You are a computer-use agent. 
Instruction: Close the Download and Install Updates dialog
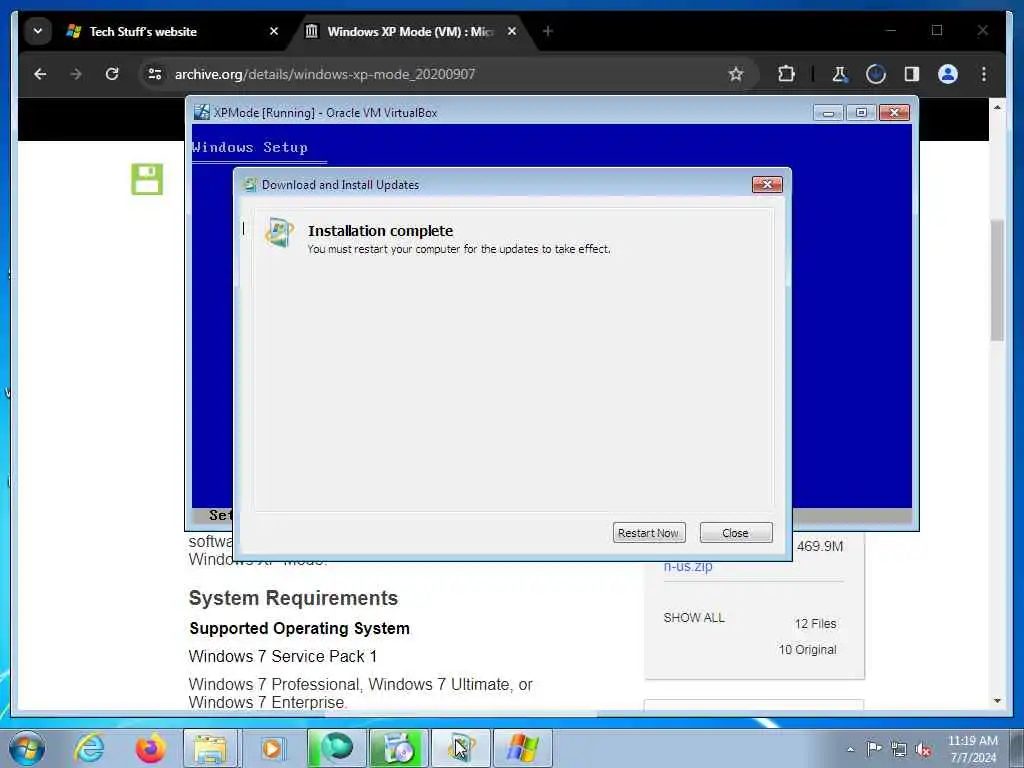(x=767, y=185)
